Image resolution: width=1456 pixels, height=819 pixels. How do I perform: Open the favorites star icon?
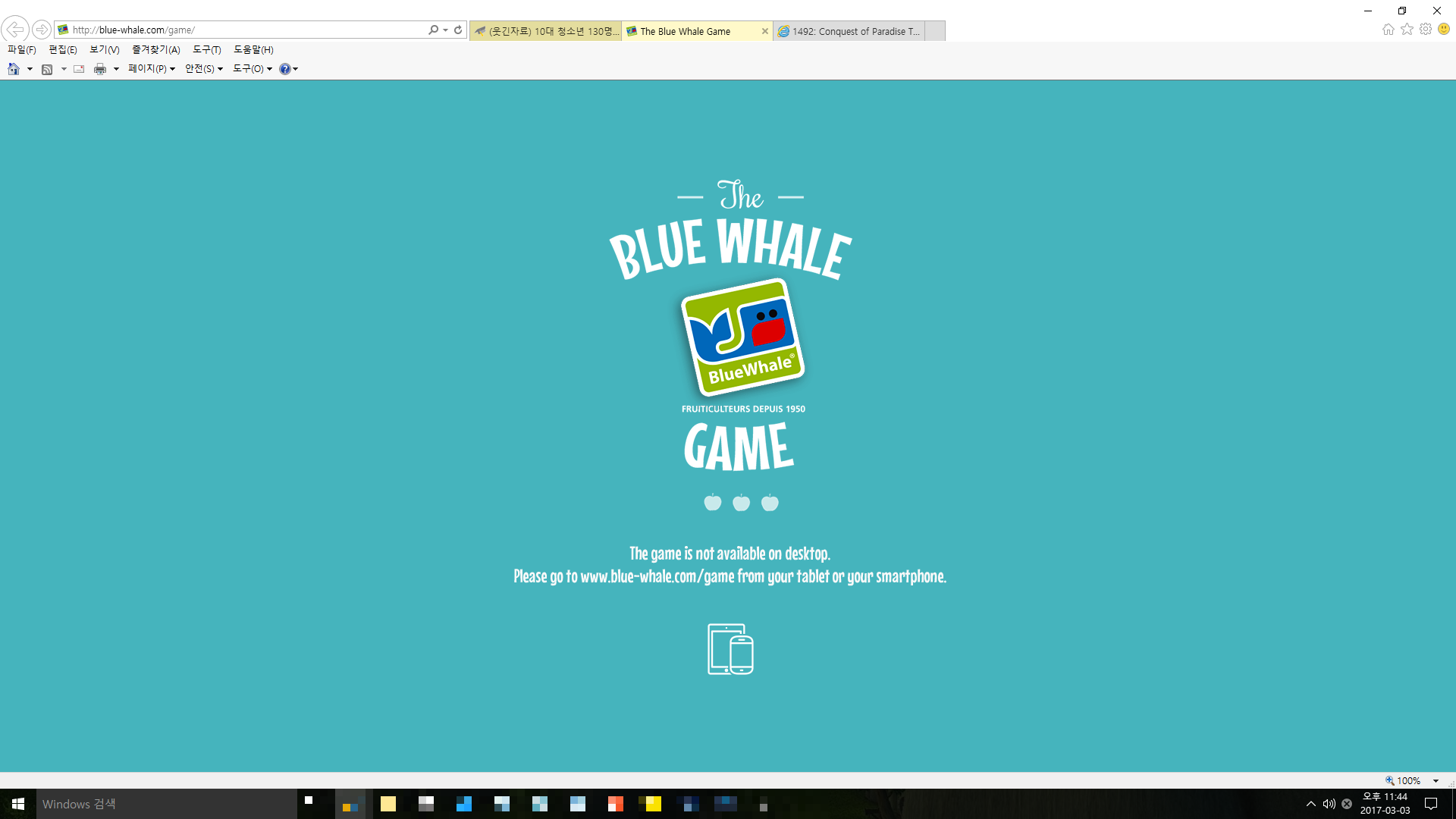coord(1407,29)
